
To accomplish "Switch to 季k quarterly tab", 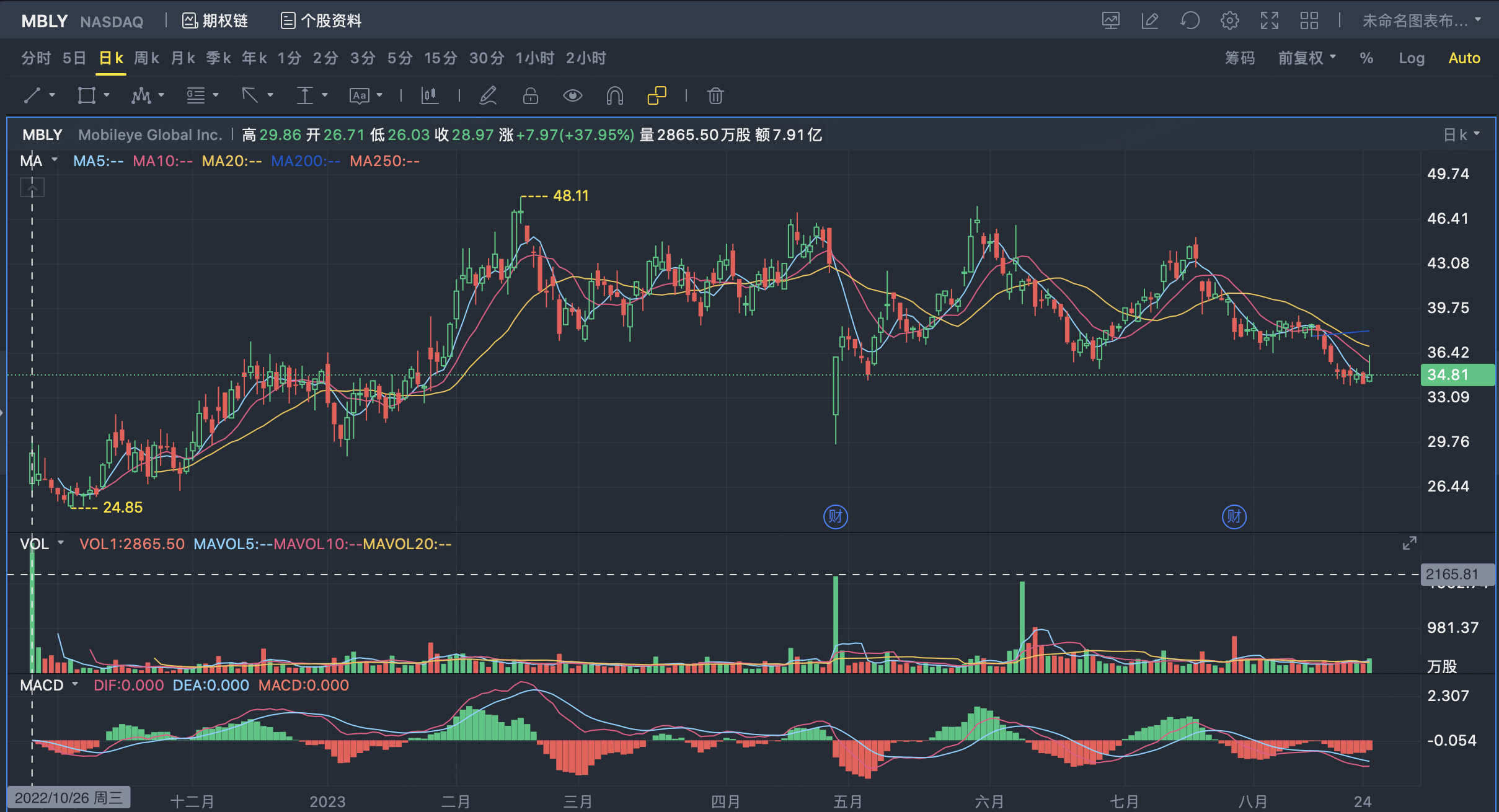I will point(219,58).
